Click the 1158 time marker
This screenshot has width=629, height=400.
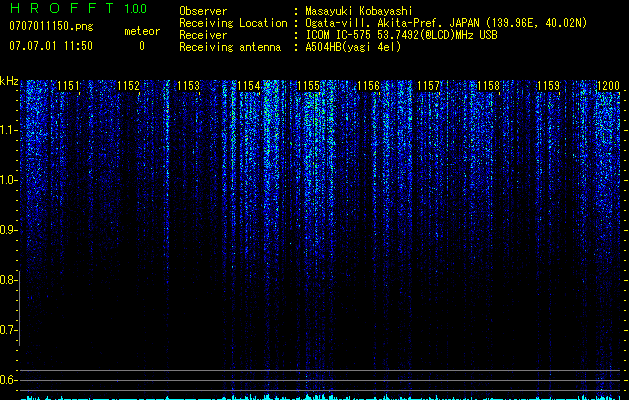coord(488,86)
